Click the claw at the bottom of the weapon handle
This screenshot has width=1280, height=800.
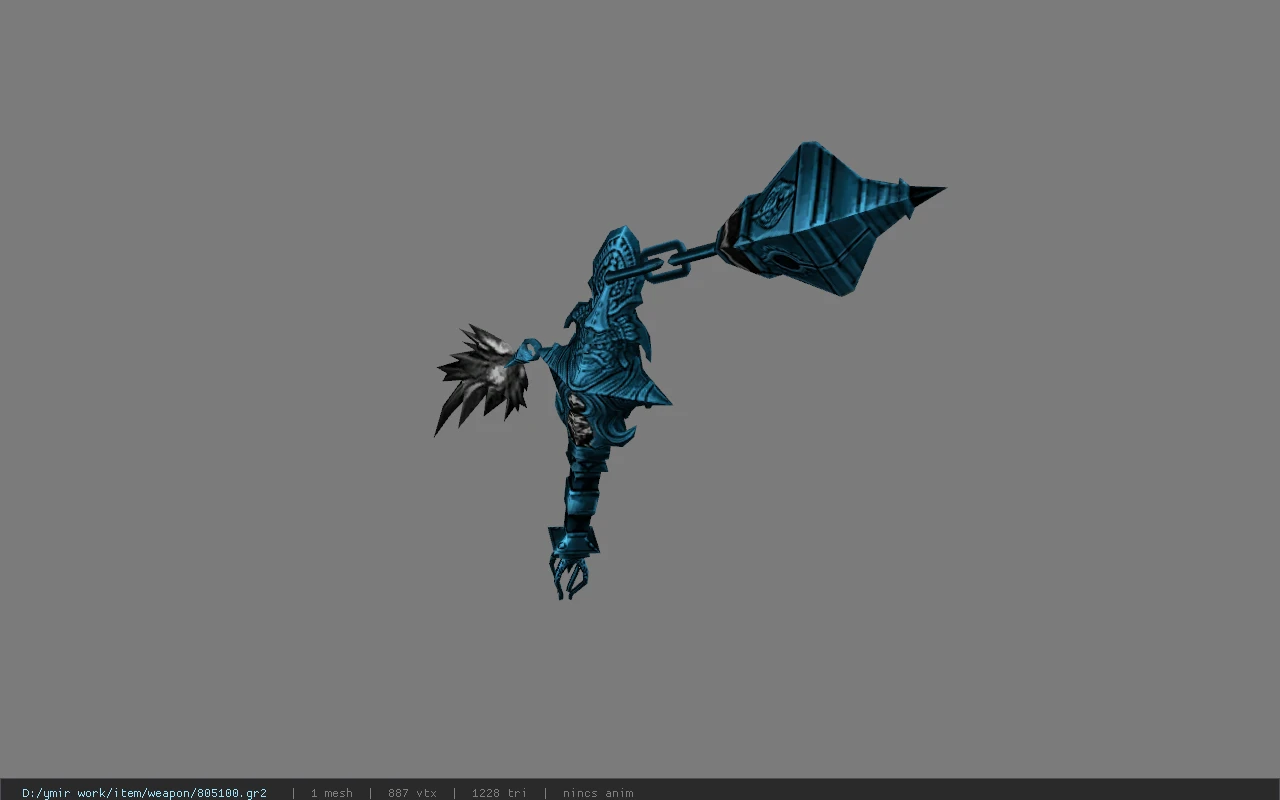click(x=570, y=577)
